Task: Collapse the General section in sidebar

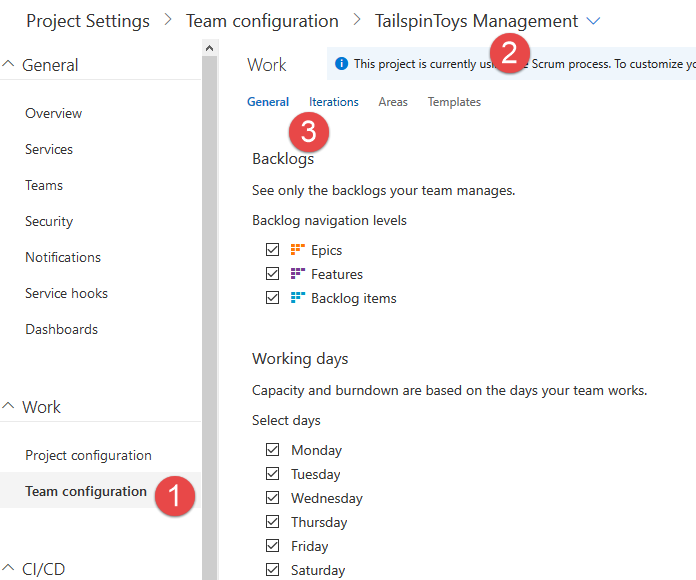Action: (8, 64)
